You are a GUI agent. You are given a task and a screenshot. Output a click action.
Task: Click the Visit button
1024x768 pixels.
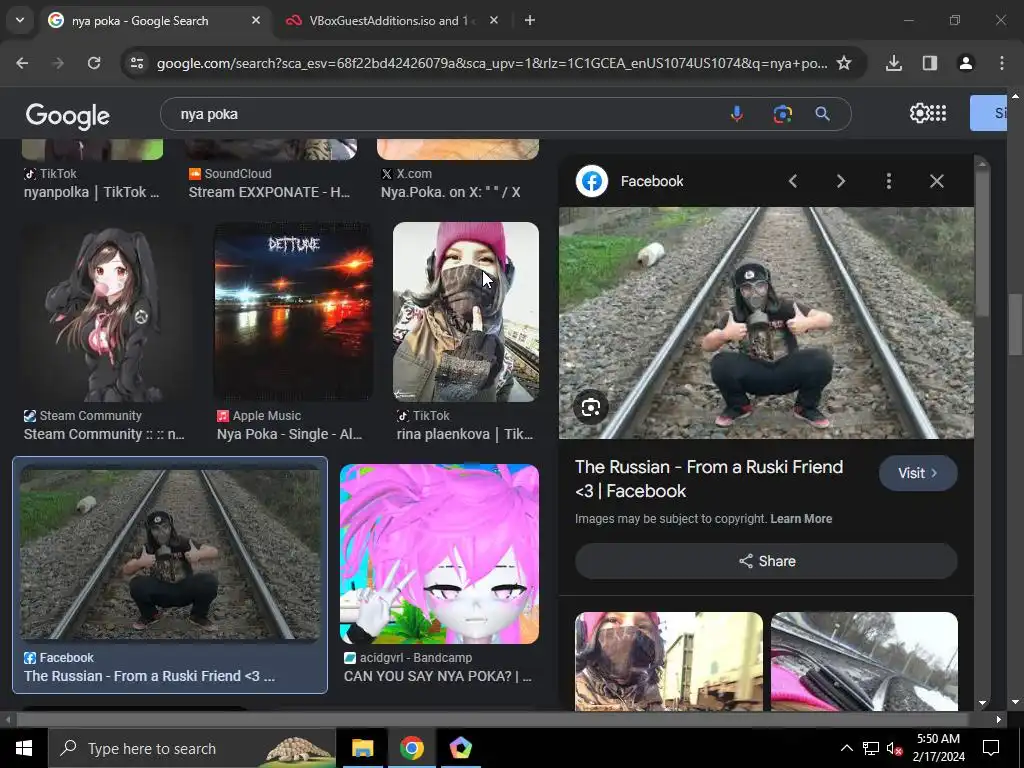pos(918,473)
